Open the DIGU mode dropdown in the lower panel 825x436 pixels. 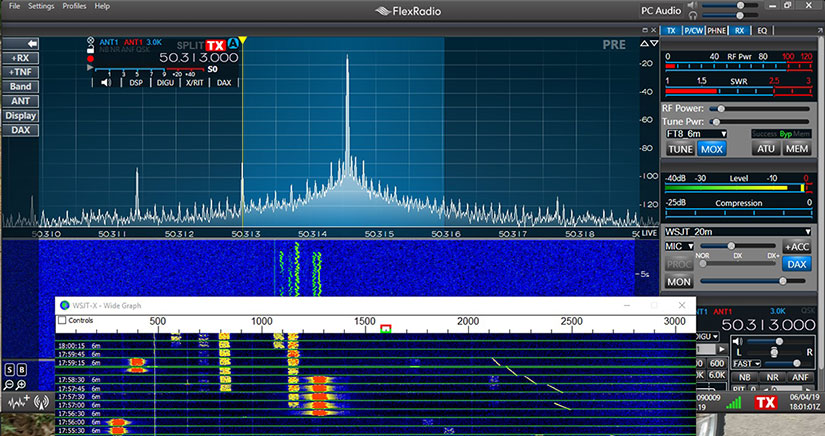tap(708, 336)
